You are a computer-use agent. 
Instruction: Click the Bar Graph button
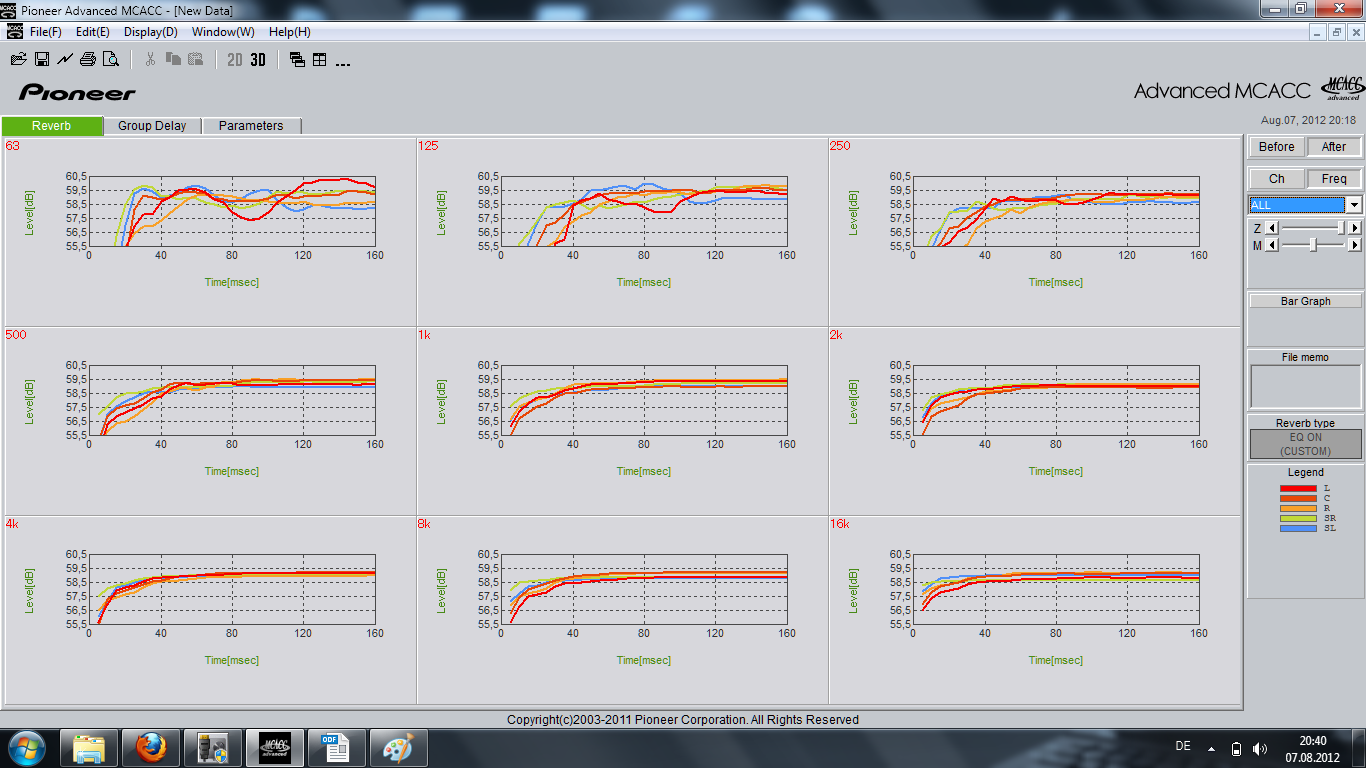(x=1305, y=301)
